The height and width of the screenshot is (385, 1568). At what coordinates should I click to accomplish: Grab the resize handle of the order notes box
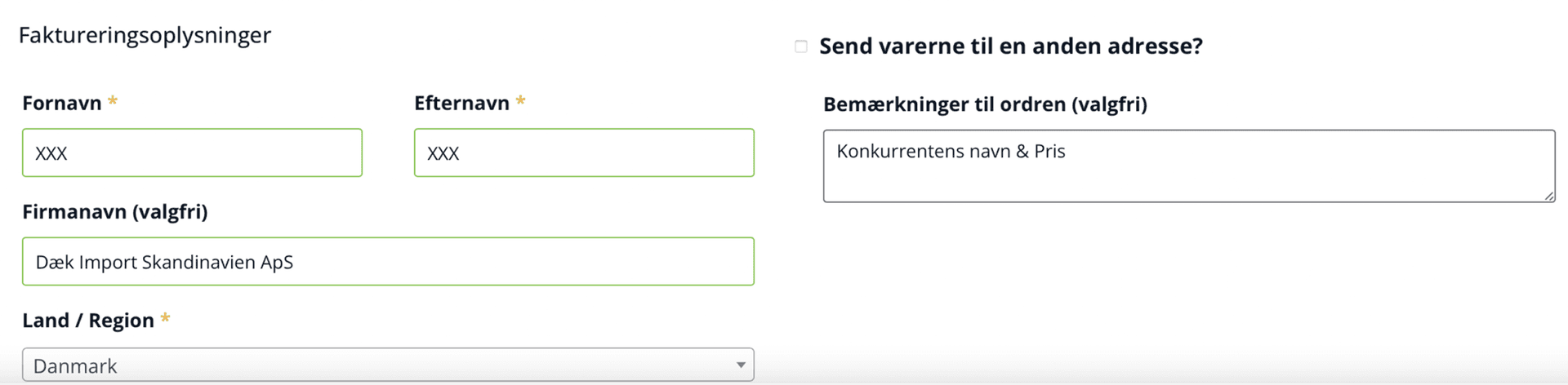1548,196
